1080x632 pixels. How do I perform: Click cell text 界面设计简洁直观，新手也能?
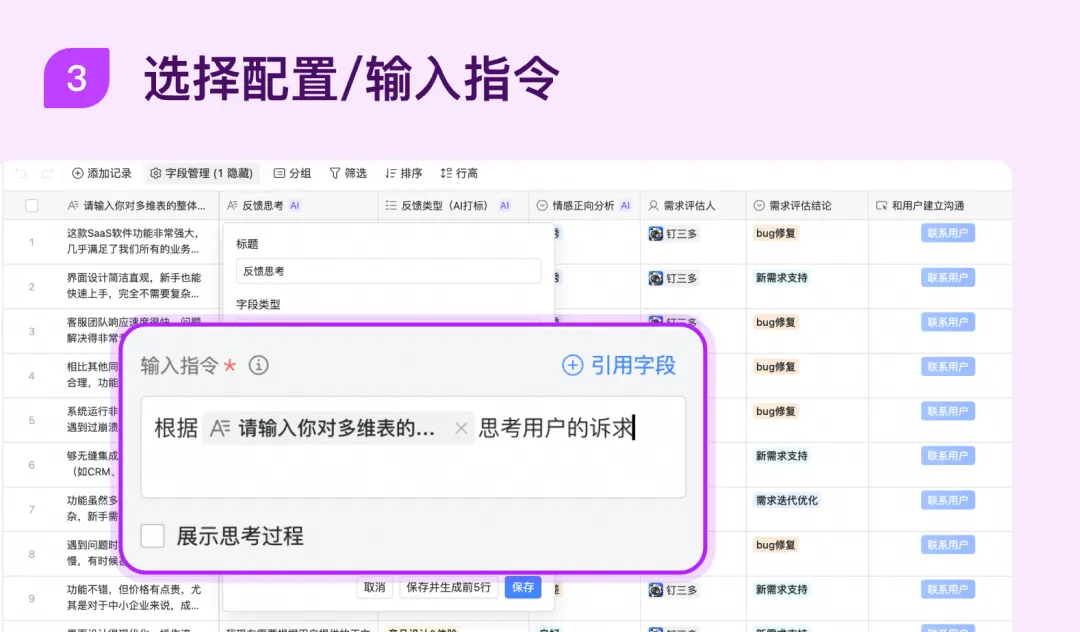pyautogui.click(x=134, y=277)
